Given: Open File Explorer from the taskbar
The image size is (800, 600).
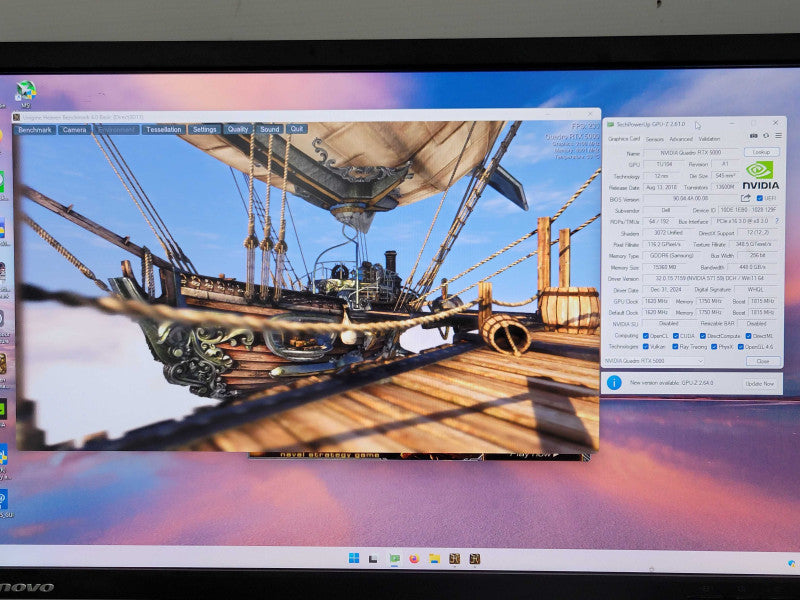Looking at the screenshot, I should click(x=434, y=559).
